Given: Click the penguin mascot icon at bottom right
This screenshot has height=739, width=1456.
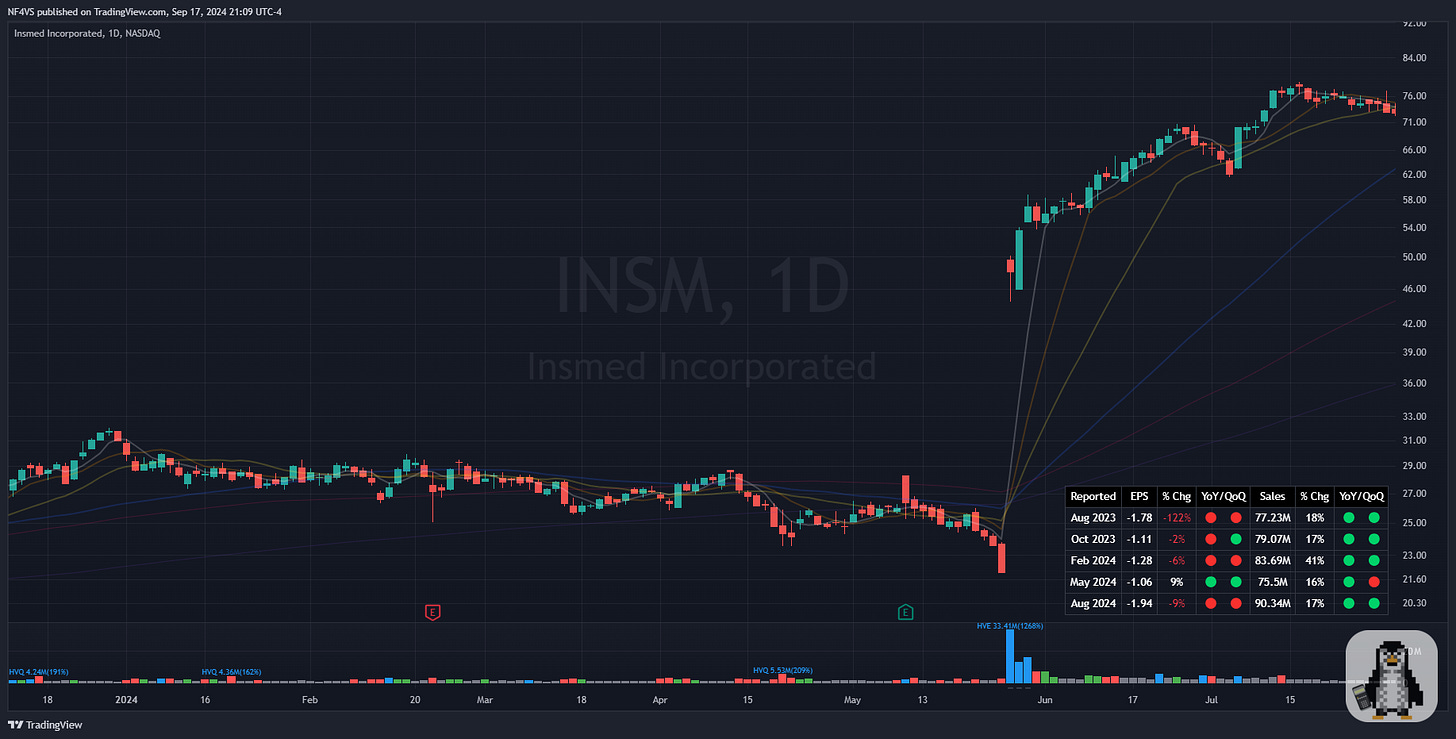Looking at the screenshot, I should click(x=1391, y=676).
